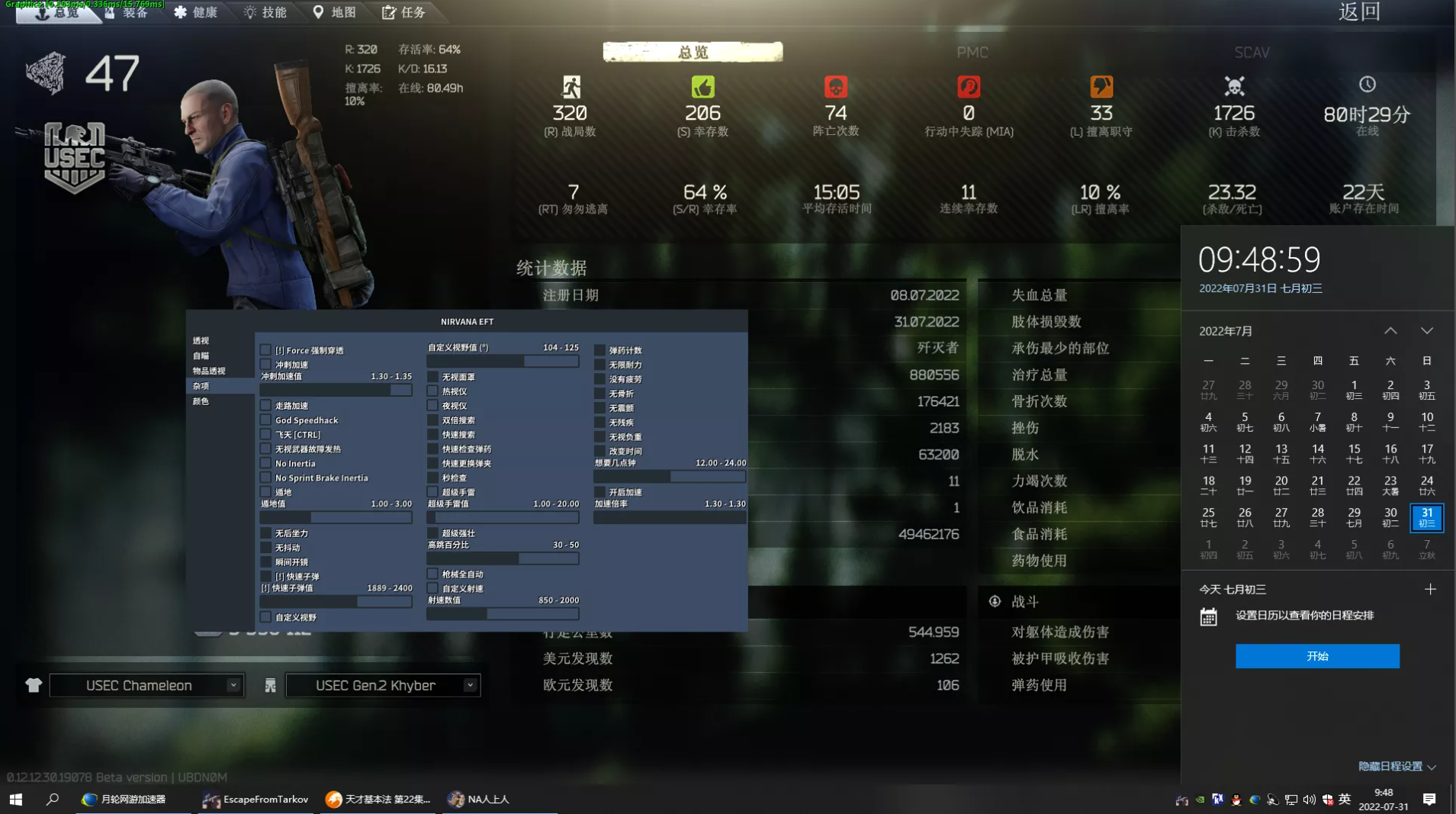The width and height of the screenshot is (1456, 814).
Task: Select the 颜色 tab in NIRVANA EFT
Action: (201, 401)
